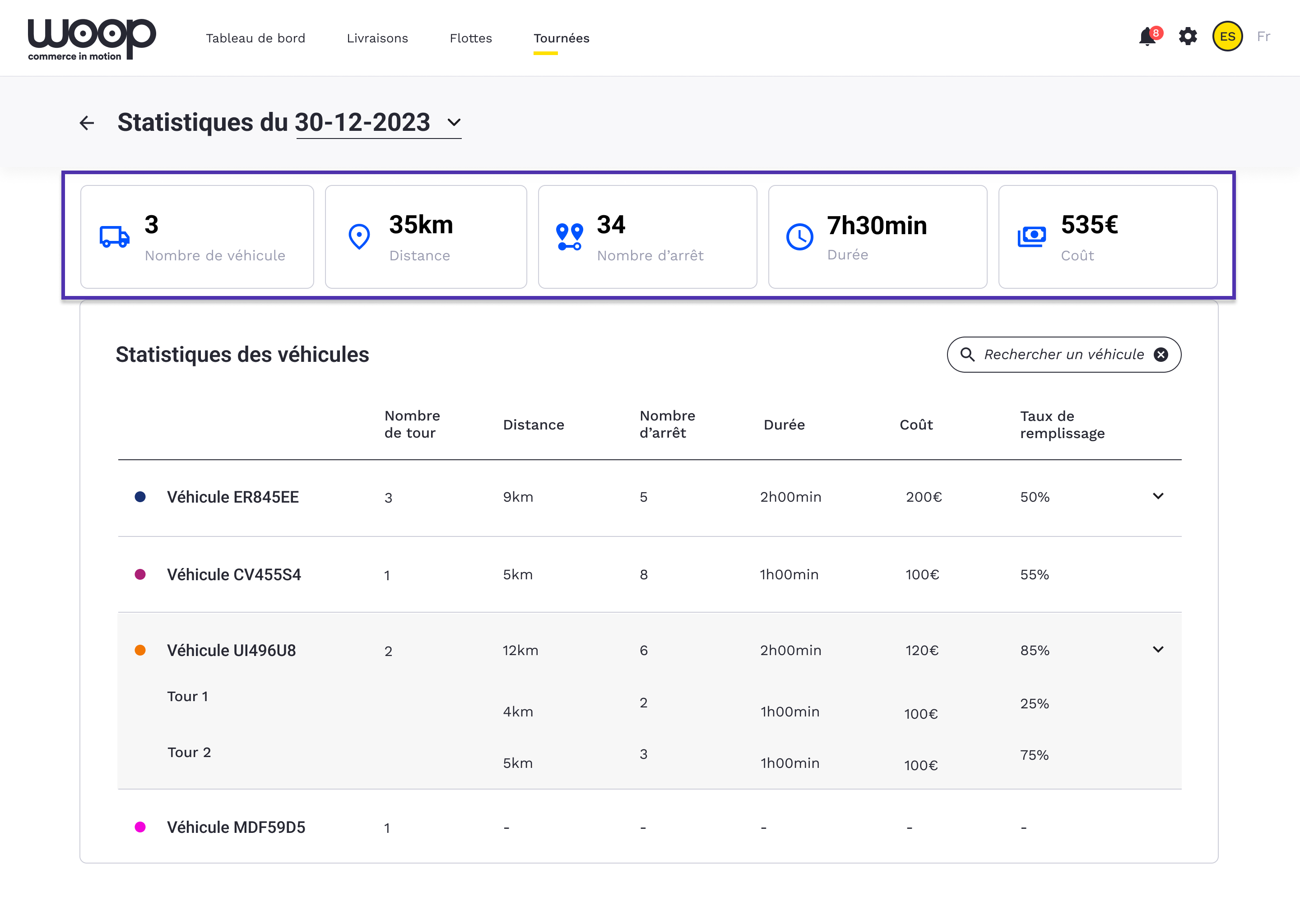This screenshot has width=1300, height=924.
Task: Open the settings gear icon
Action: (1187, 37)
